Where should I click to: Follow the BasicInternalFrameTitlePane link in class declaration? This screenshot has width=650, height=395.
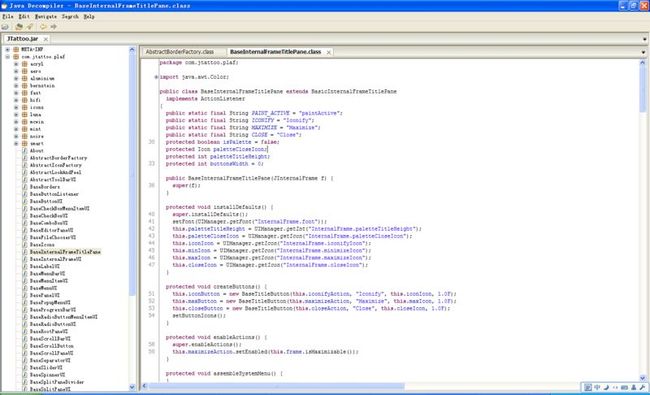[x=354, y=91]
